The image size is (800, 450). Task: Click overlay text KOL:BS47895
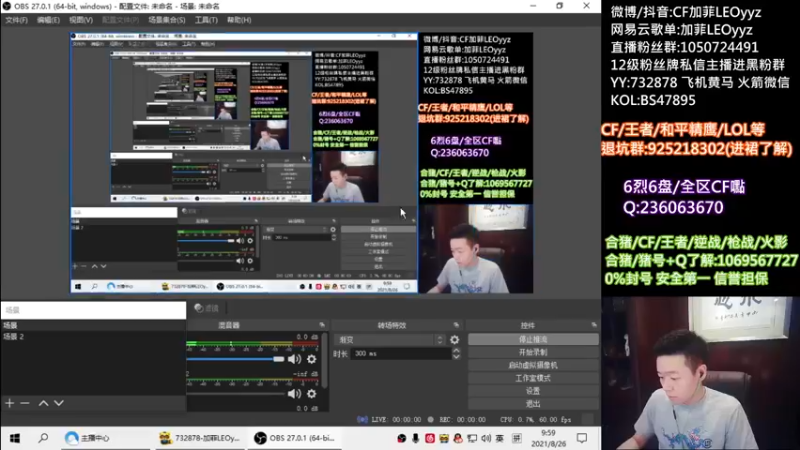[x=653, y=101]
